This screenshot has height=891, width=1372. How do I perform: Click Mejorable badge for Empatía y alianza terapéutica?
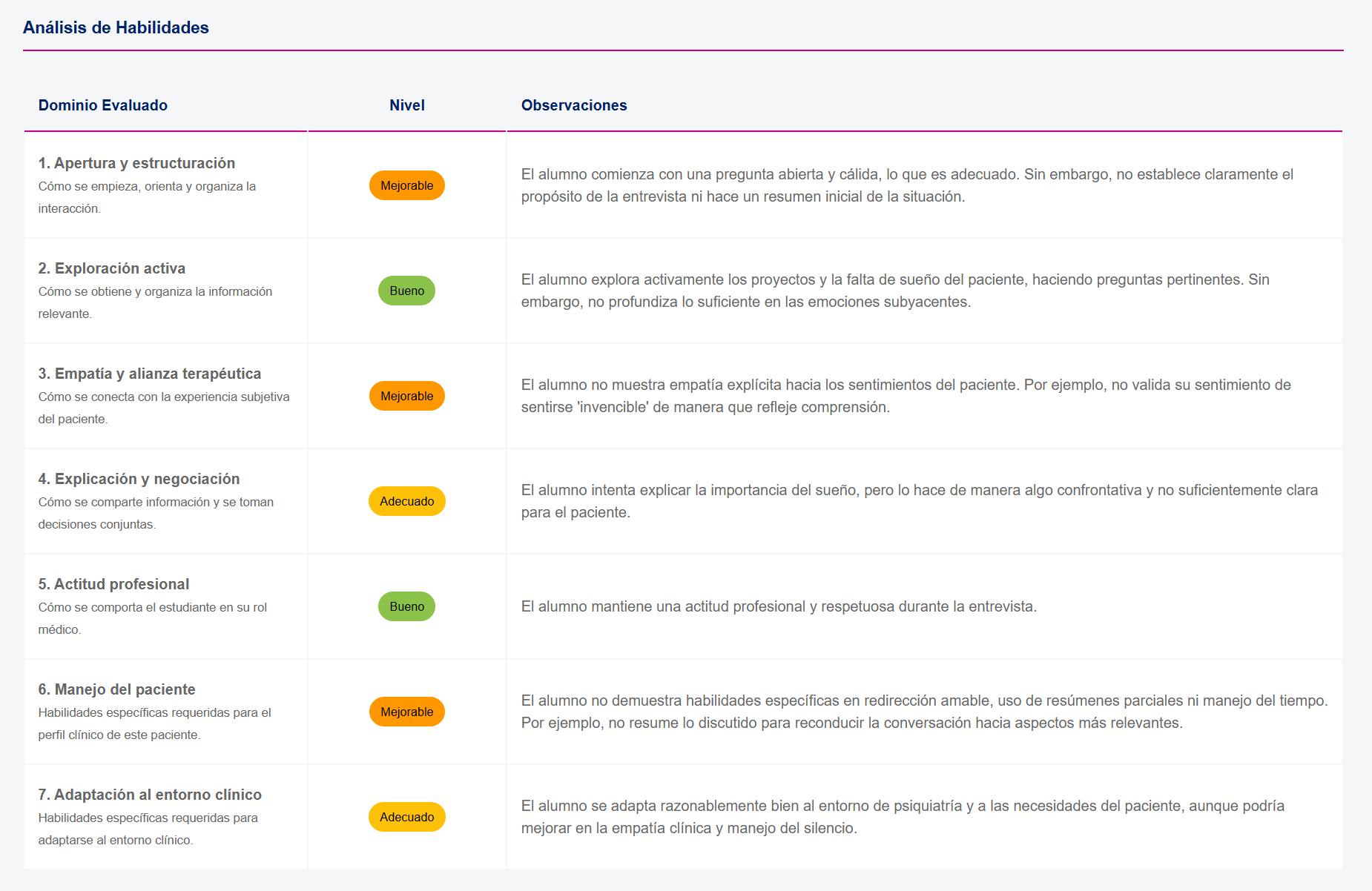(407, 396)
